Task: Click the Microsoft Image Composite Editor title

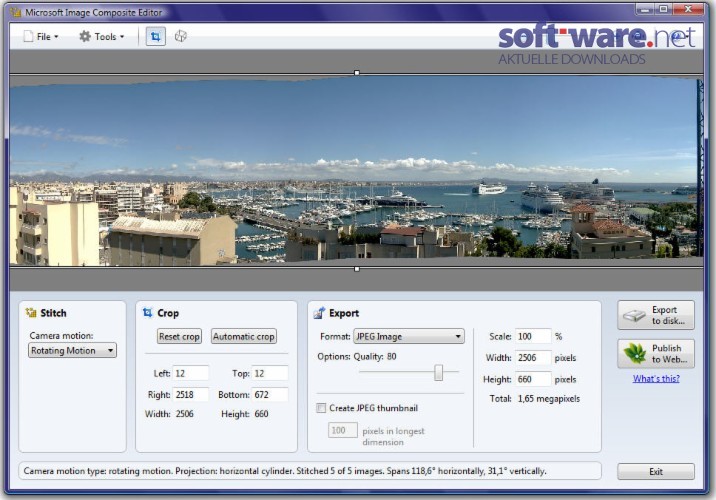Action: click(94, 12)
